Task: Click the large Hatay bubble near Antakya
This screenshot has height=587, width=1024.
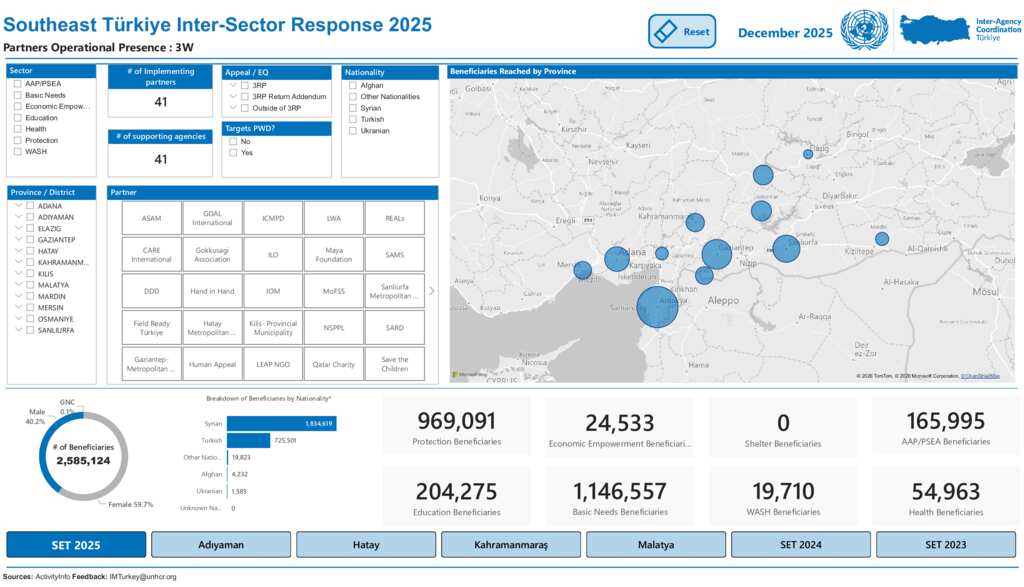Action: click(x=657, y=307)
